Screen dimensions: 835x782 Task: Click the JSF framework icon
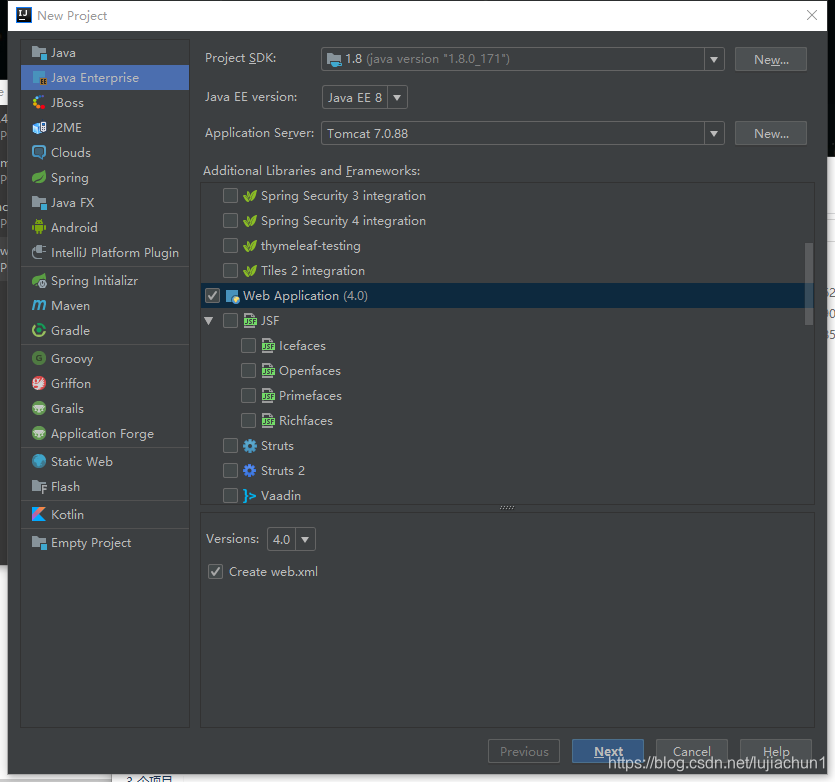[250, 320]
